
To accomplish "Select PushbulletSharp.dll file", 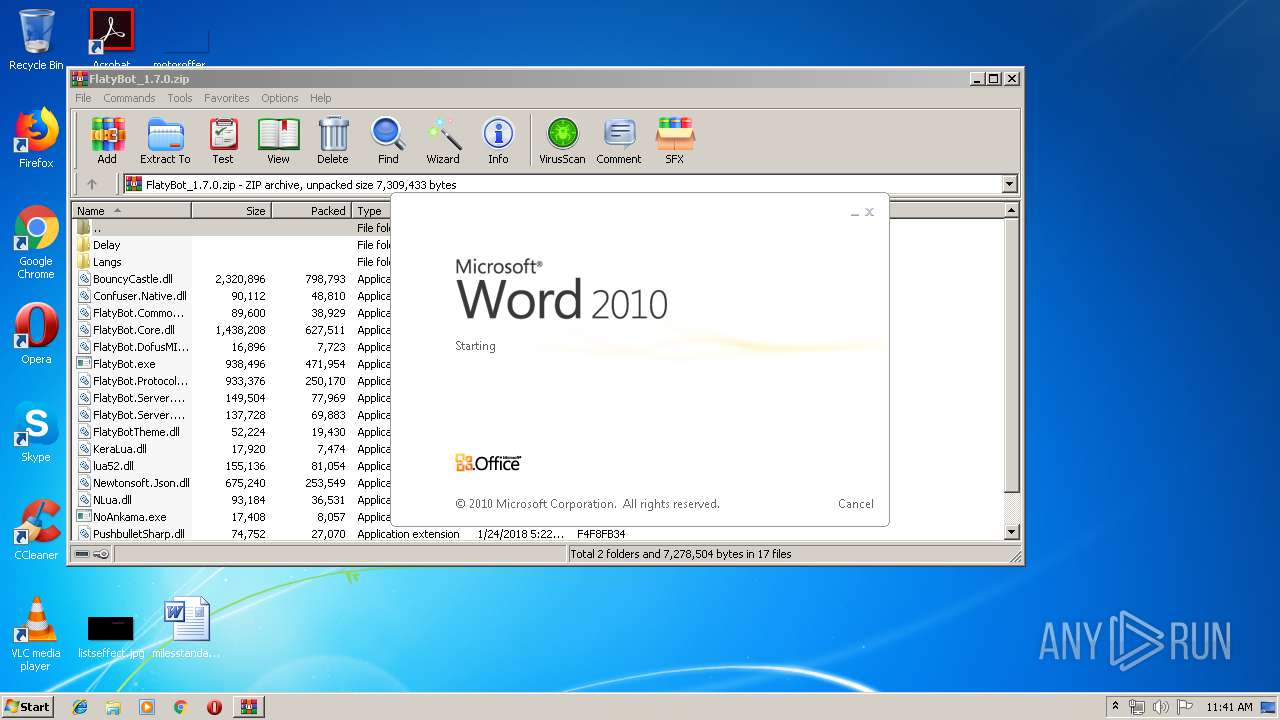I will (x=138, y=534).
